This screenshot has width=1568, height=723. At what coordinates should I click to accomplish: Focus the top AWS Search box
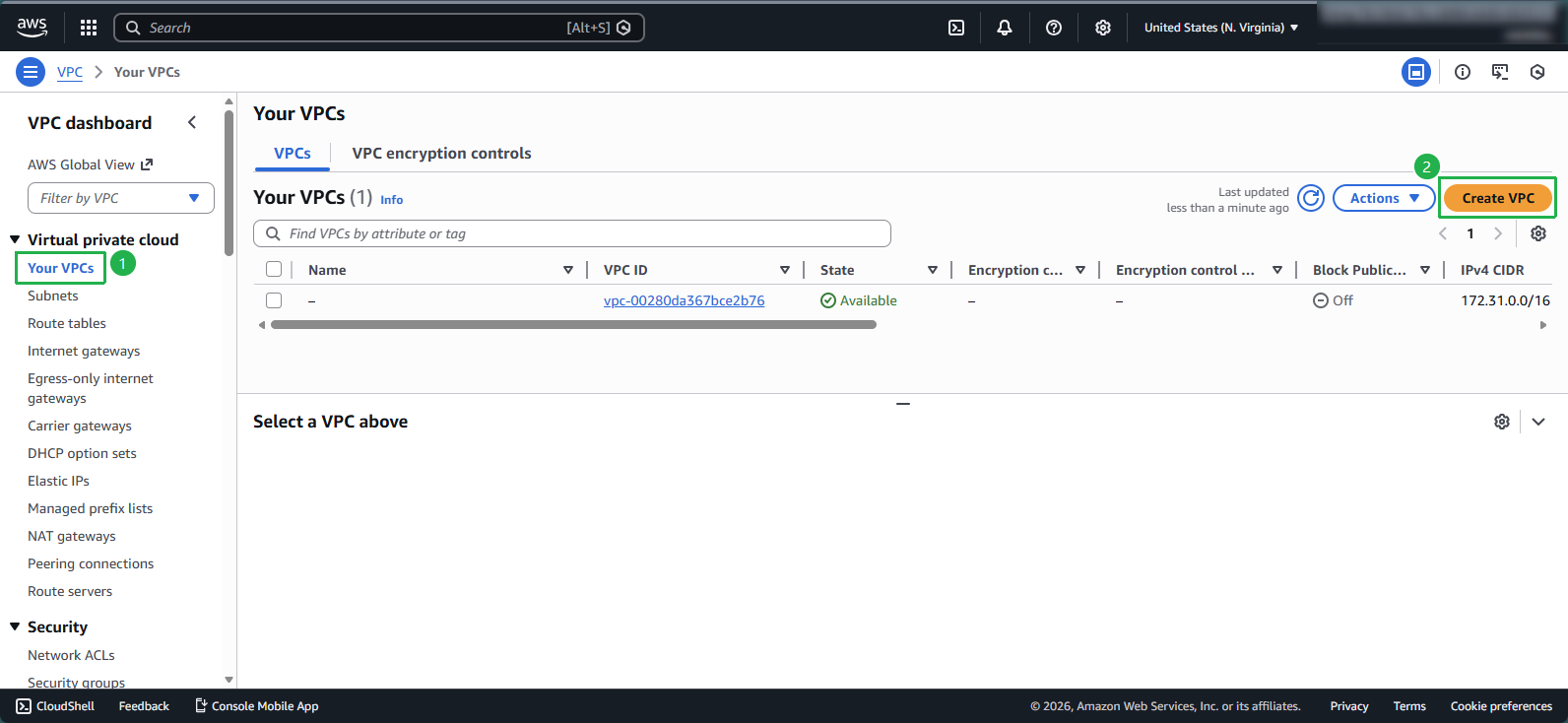(379, 28)
